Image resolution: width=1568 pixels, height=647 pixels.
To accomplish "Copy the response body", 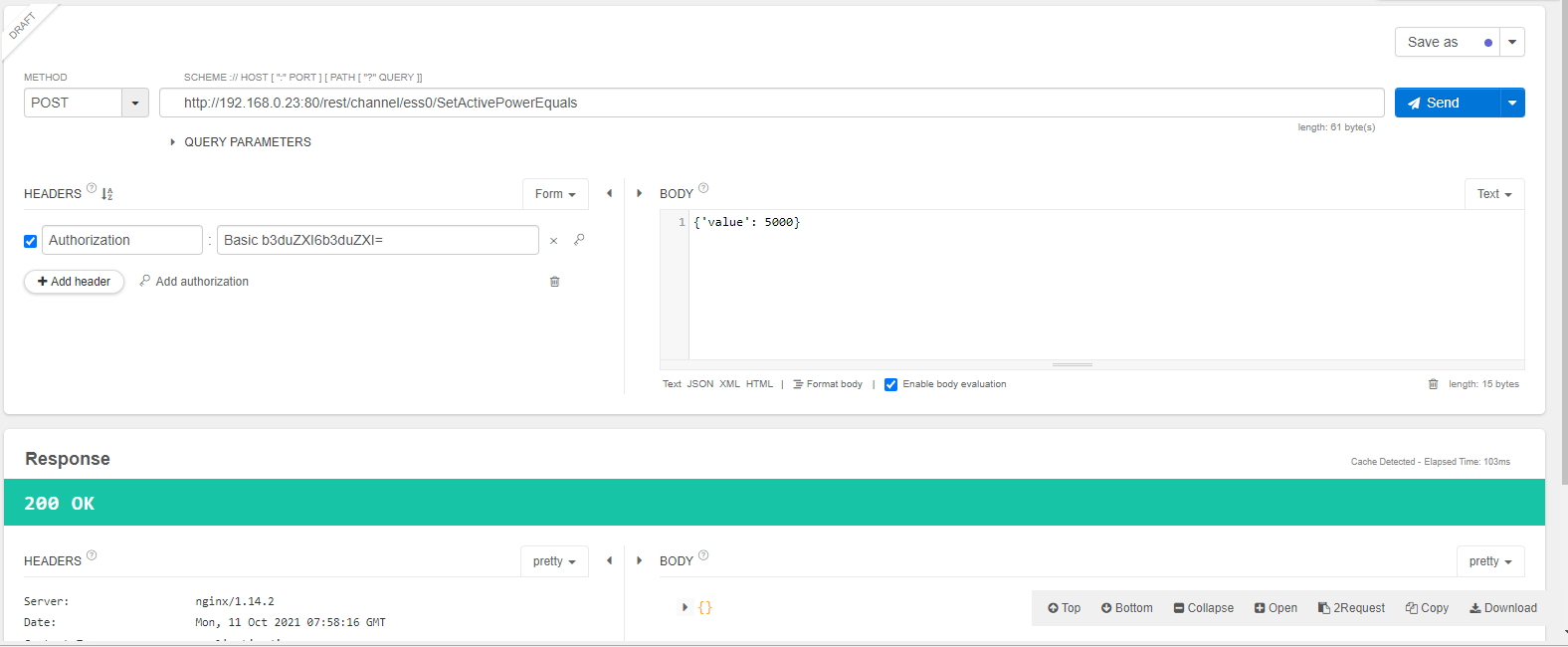I will [x=1427, y=608].
